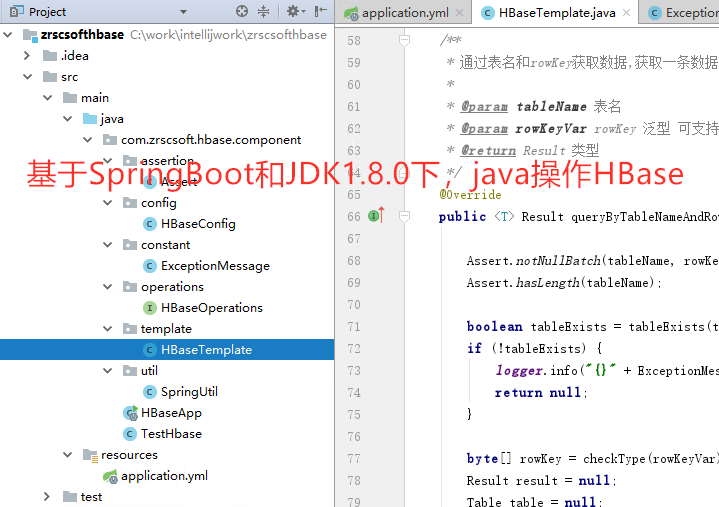Select the ExceptionMessage class
This screenshot has height=507, width=719.
pos(215,266)
